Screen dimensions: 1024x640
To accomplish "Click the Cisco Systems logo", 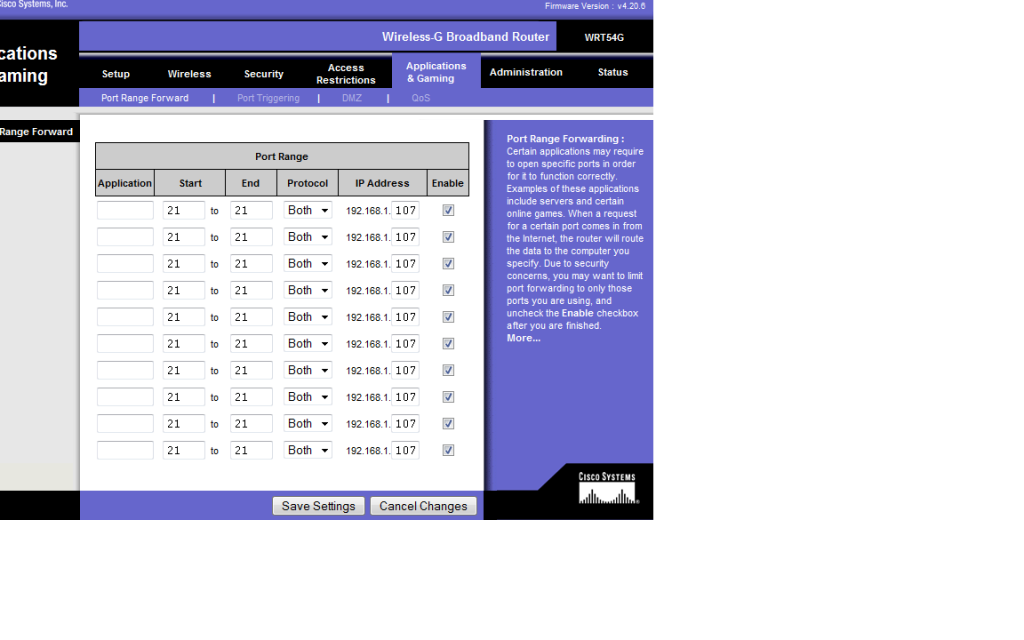I will (x=607, y=487).
